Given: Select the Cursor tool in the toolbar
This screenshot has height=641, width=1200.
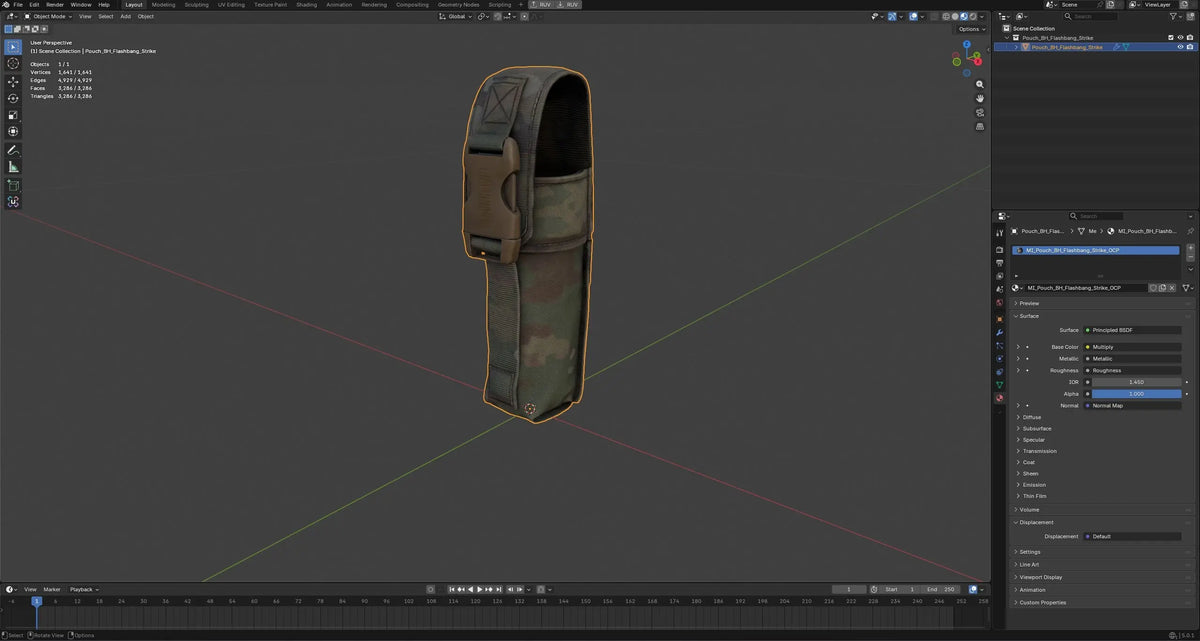Looking at the screenshot, I should [13, 64].
